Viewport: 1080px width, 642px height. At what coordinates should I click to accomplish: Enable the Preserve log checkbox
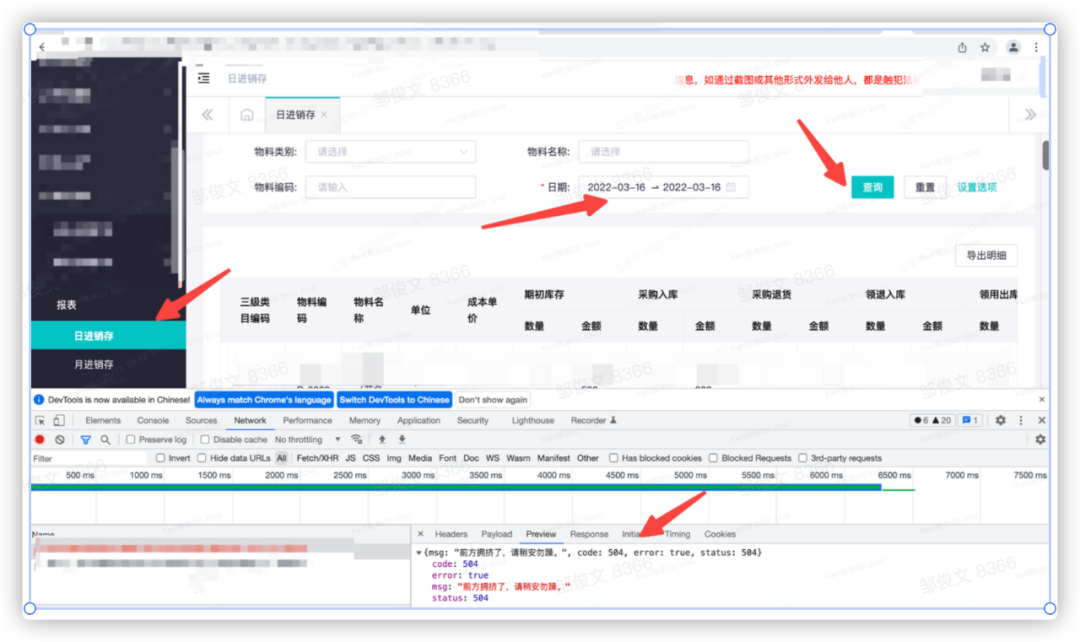130,439
